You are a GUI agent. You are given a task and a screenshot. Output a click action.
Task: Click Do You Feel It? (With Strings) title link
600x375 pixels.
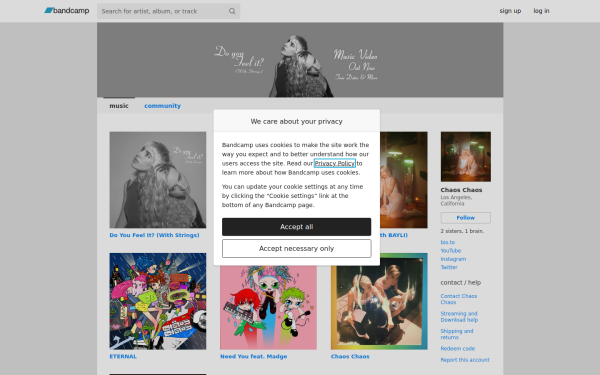(154, 235)
